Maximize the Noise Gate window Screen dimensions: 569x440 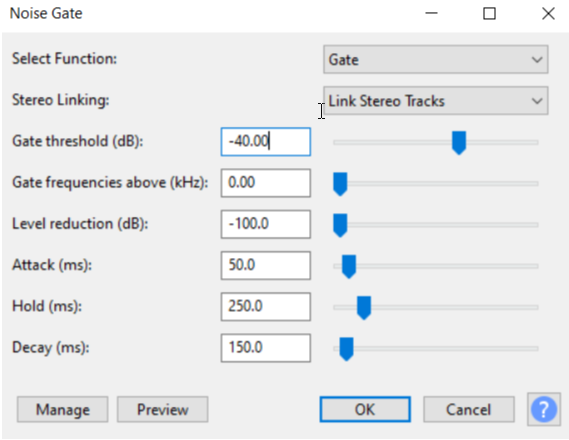click(489, 14)
